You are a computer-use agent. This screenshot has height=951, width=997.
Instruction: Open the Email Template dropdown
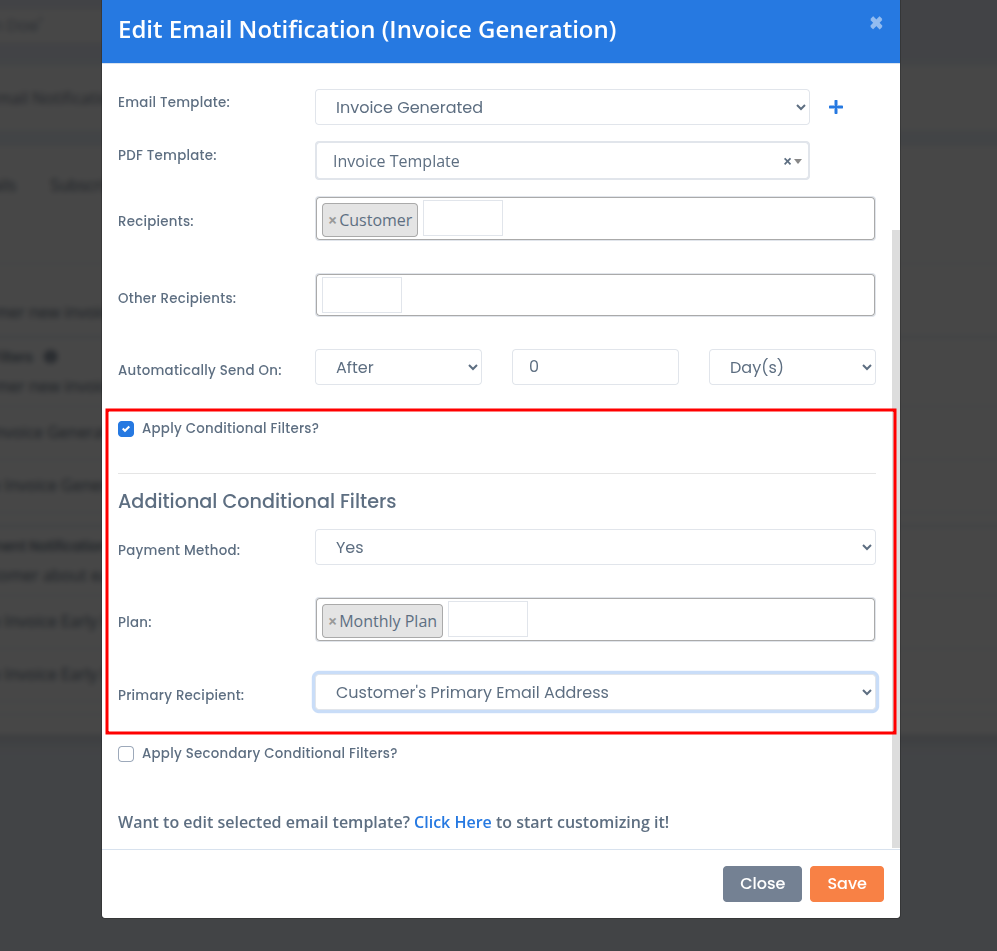point(561,107)
